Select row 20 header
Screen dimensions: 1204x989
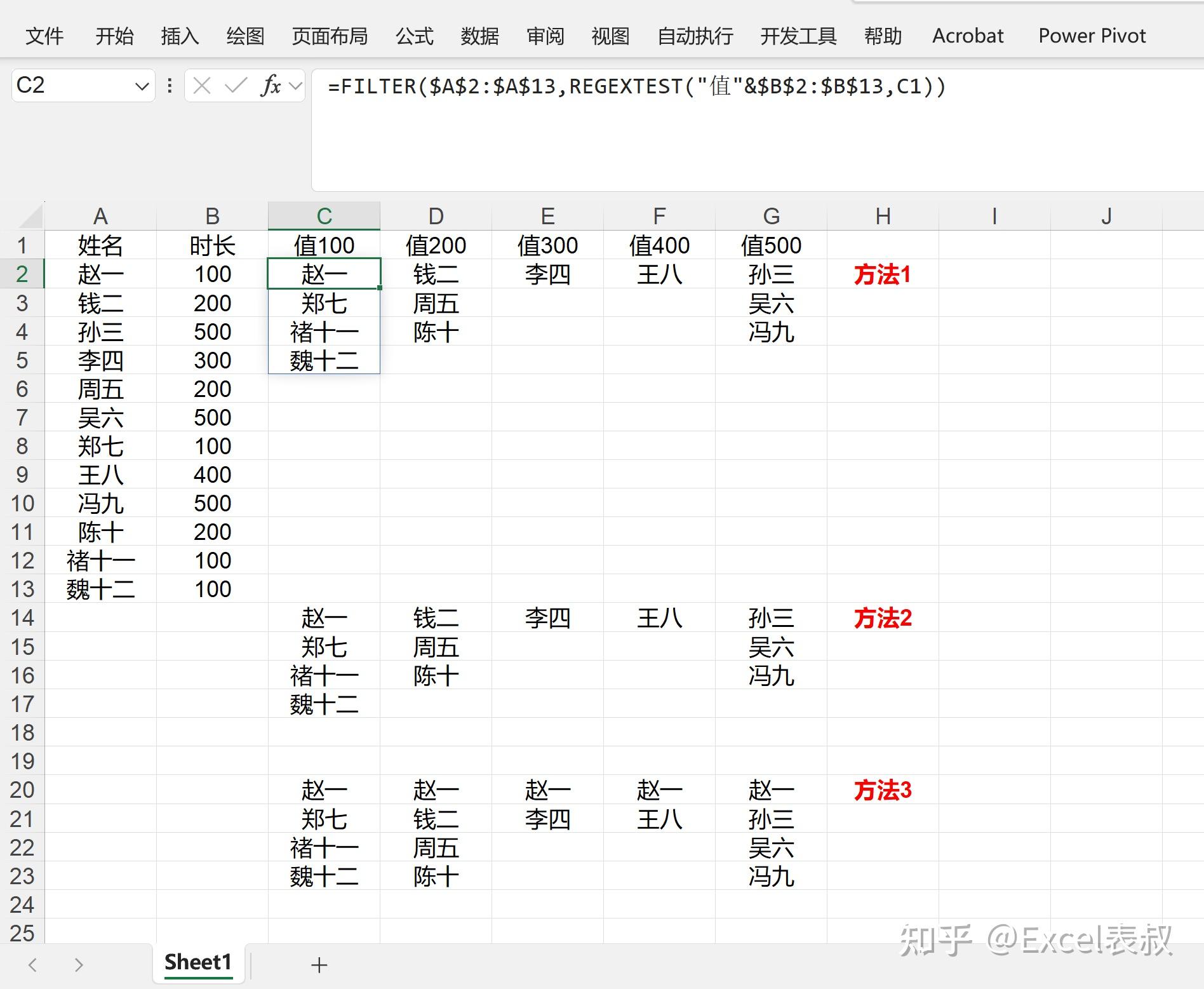coord(22,790)
